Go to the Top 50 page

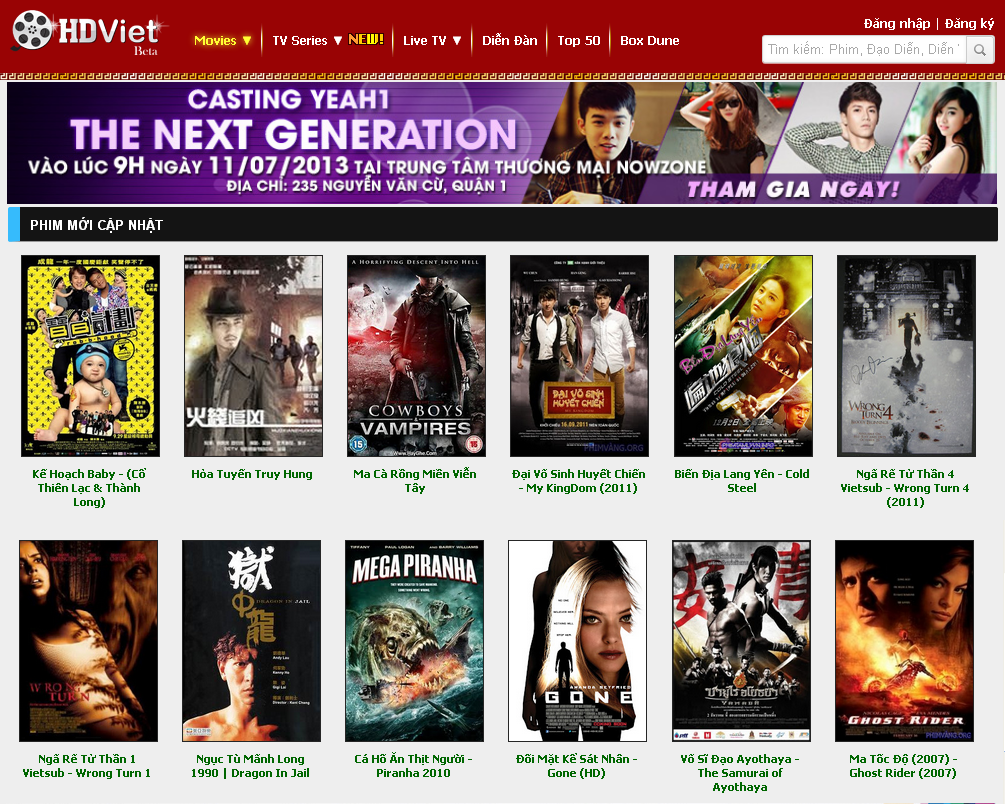[x=579, y=40]
